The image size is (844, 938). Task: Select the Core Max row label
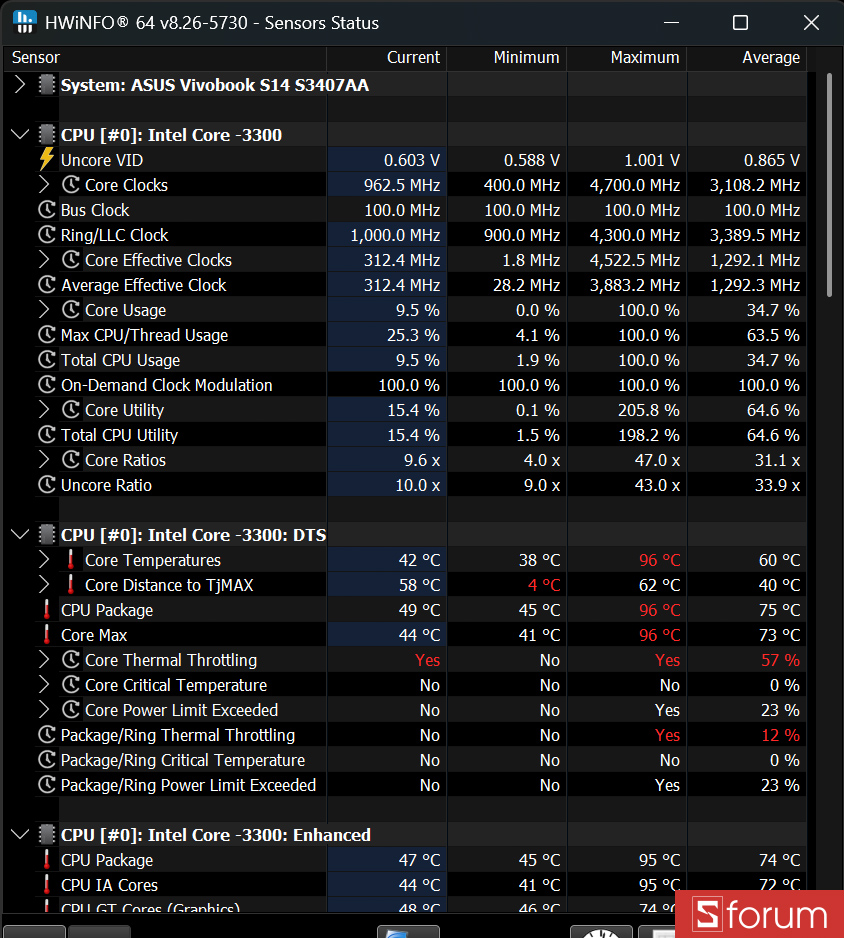pos(94,635)
